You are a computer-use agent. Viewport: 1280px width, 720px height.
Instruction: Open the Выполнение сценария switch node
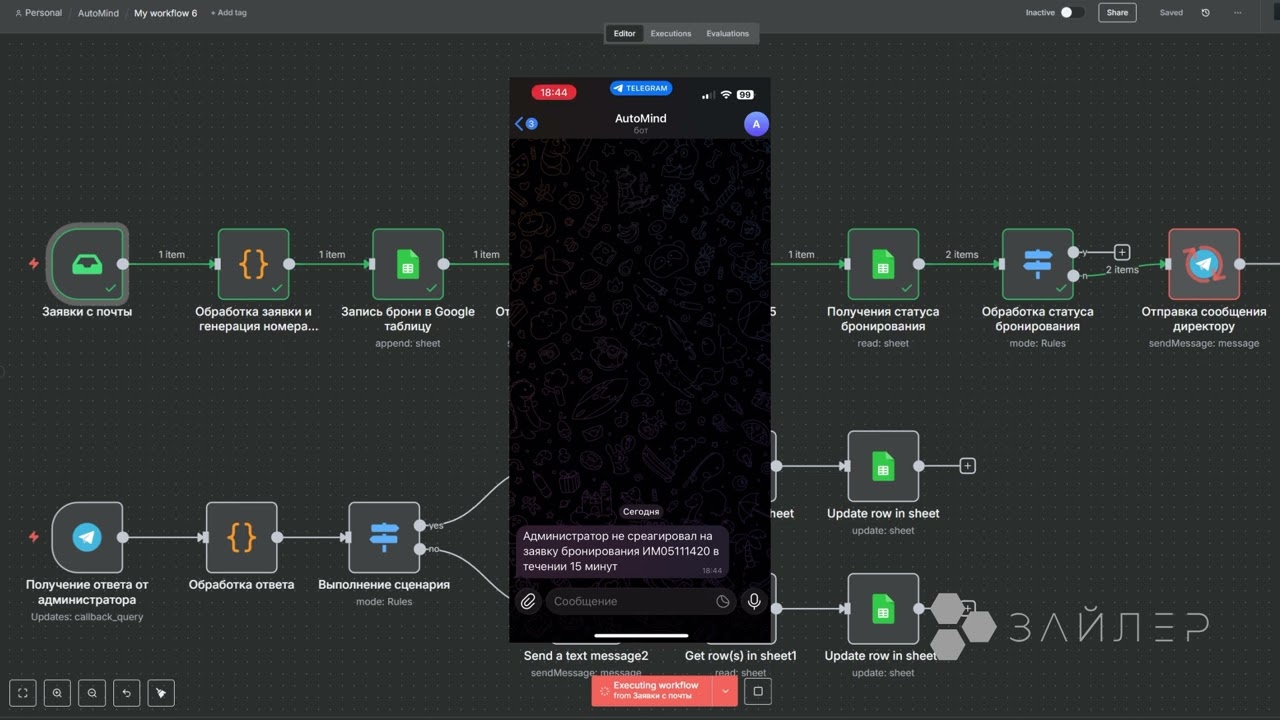(x=384, y=538)
